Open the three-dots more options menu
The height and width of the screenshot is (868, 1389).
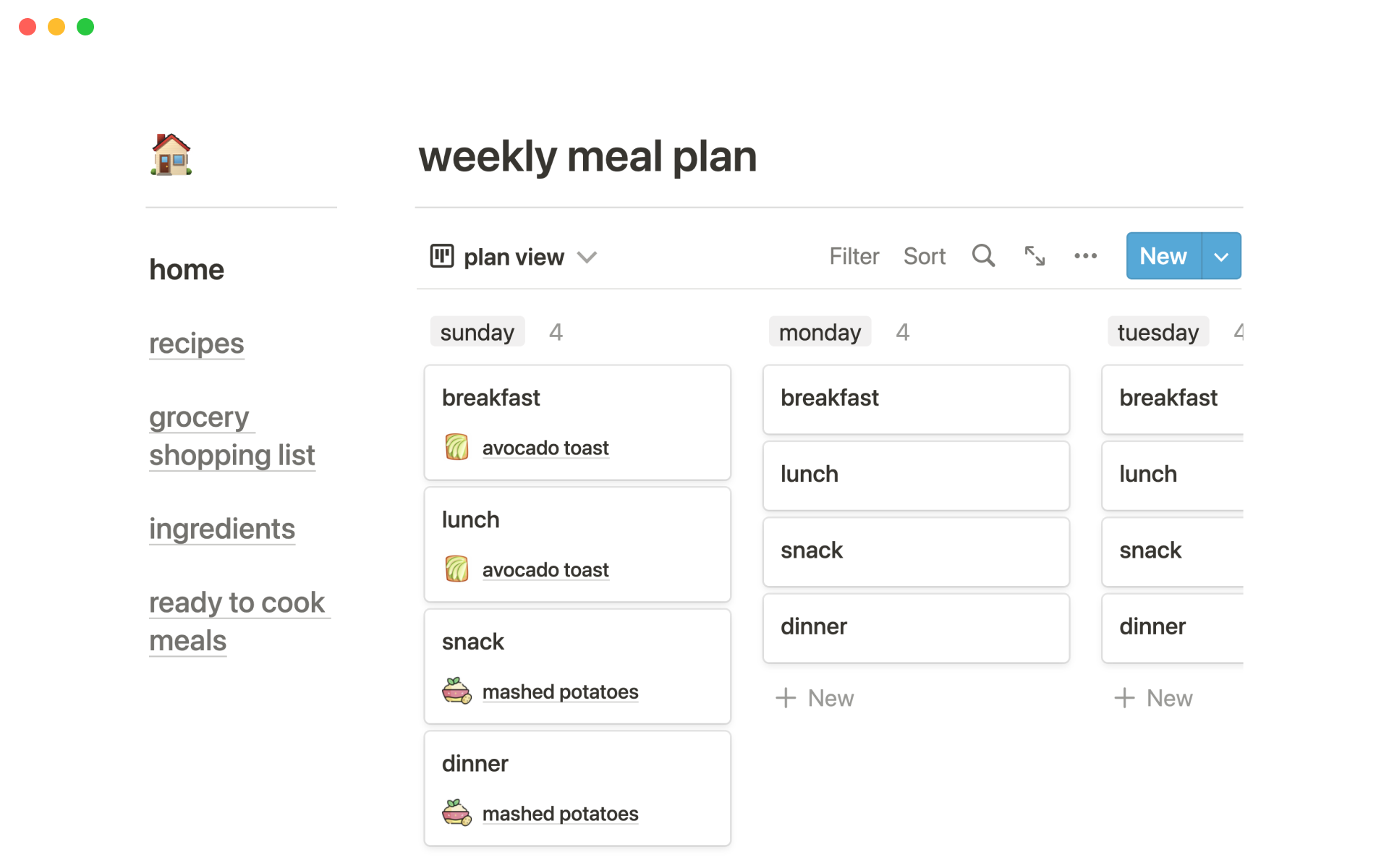(x=1085, y=256)
